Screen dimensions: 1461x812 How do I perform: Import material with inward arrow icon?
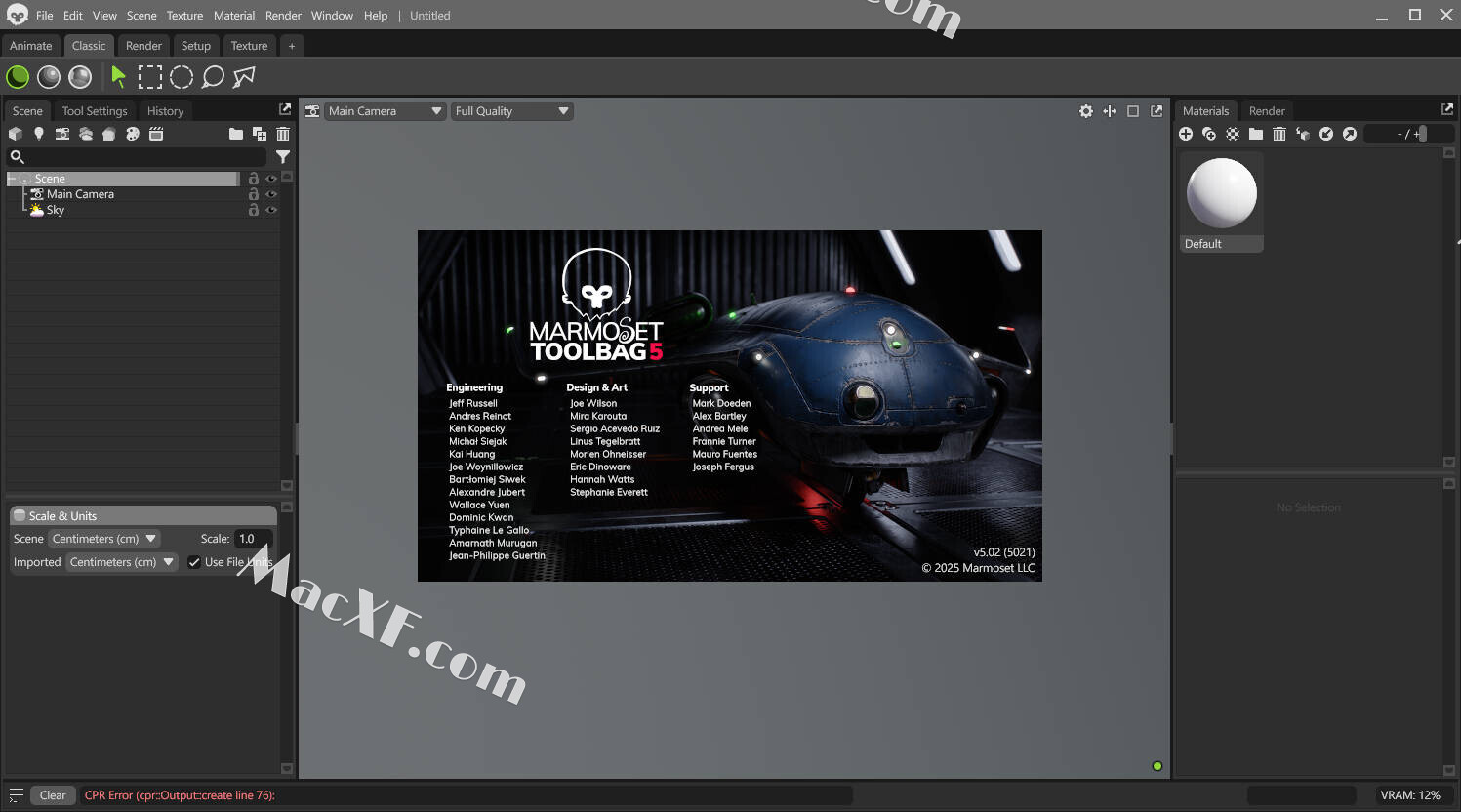[1326, 134]
